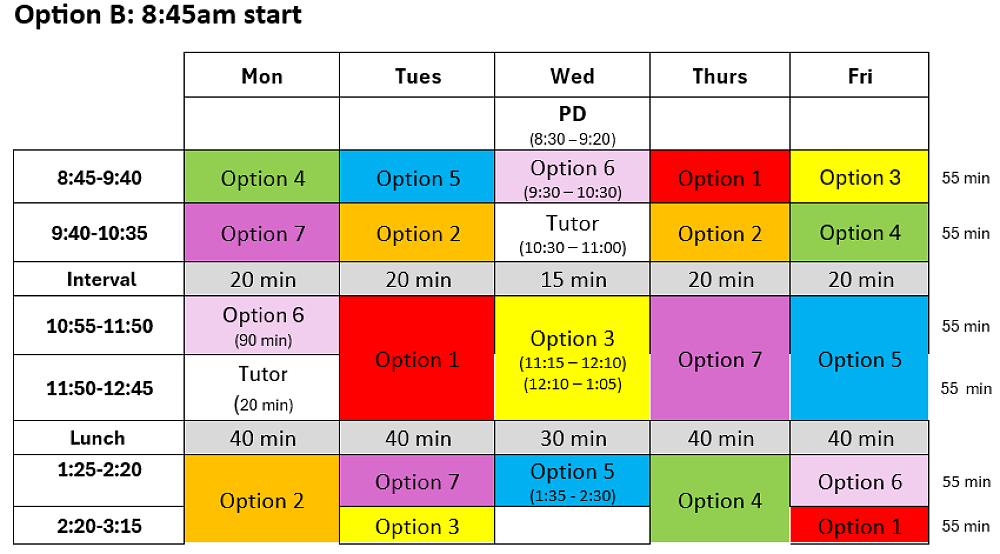This screenshot has height=554, width=1000.
Task: Click Friday's pink Option 6 cell
Action: [x=859, y=481]
